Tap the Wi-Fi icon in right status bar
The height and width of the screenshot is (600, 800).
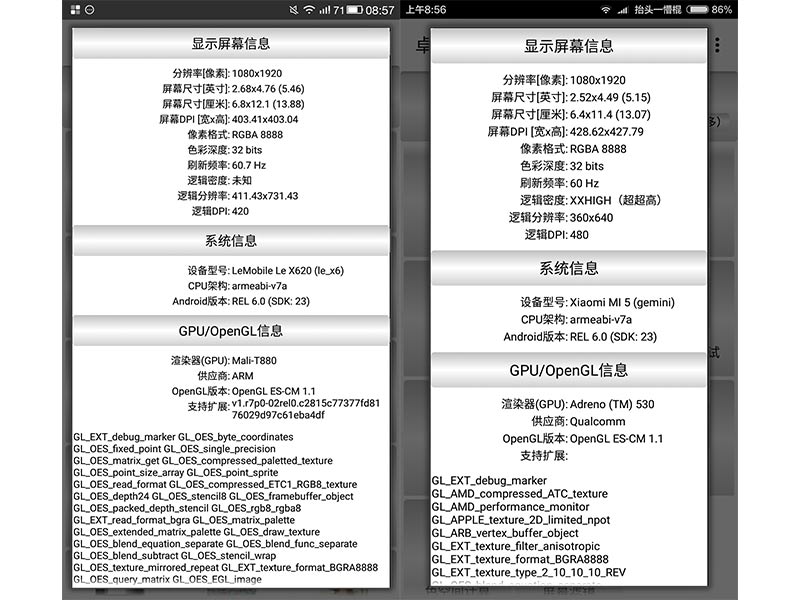coord(605,9)
